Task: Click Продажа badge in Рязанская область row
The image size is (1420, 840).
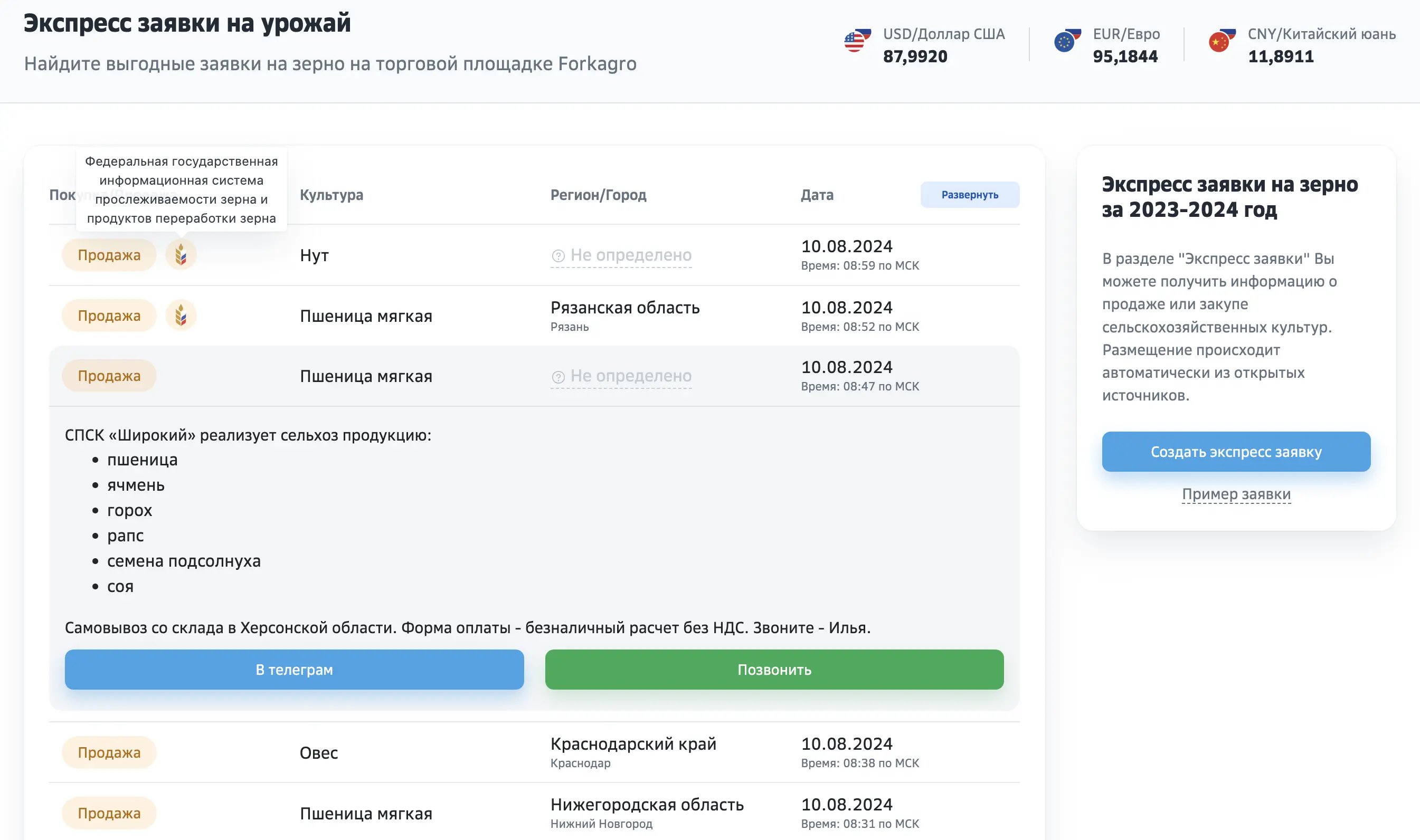Action: tap(109, 316)
